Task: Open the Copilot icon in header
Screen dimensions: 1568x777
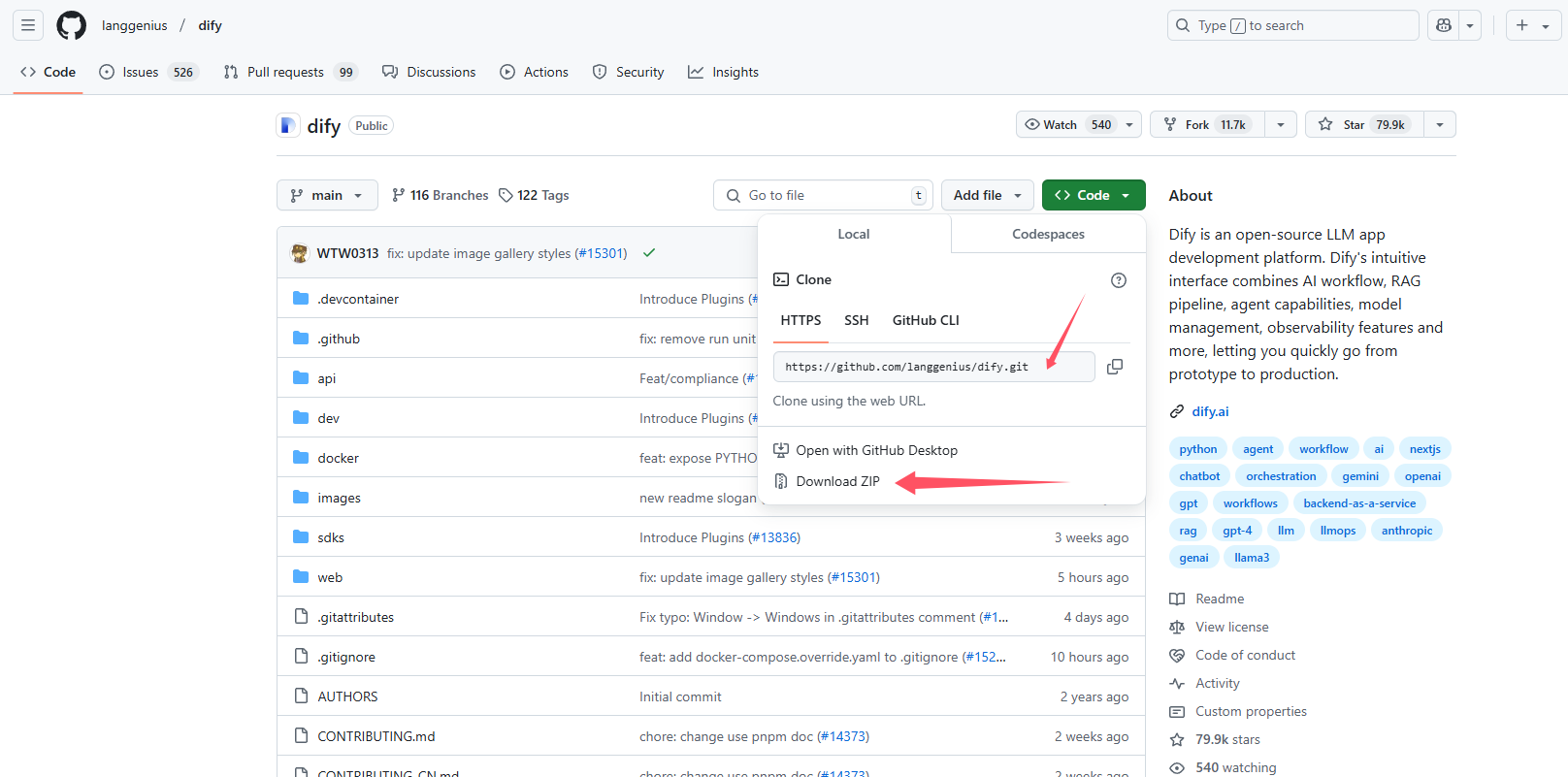Action: click(x=1444, y=25)
